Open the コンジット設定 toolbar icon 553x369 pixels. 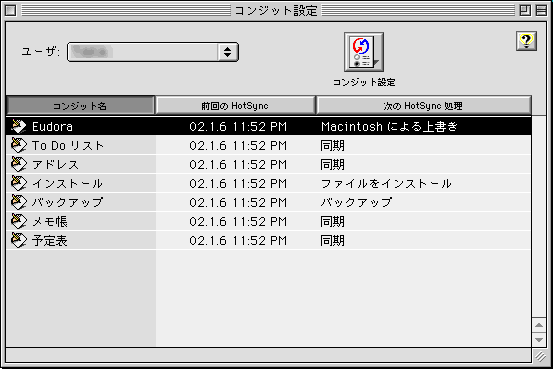click(x=364, y=52)
